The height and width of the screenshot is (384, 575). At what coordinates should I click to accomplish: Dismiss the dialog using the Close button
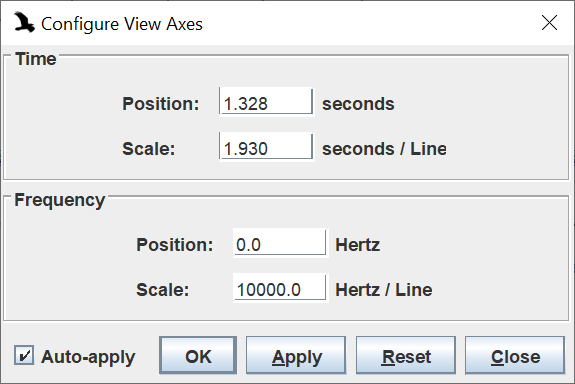coord(515,355)
